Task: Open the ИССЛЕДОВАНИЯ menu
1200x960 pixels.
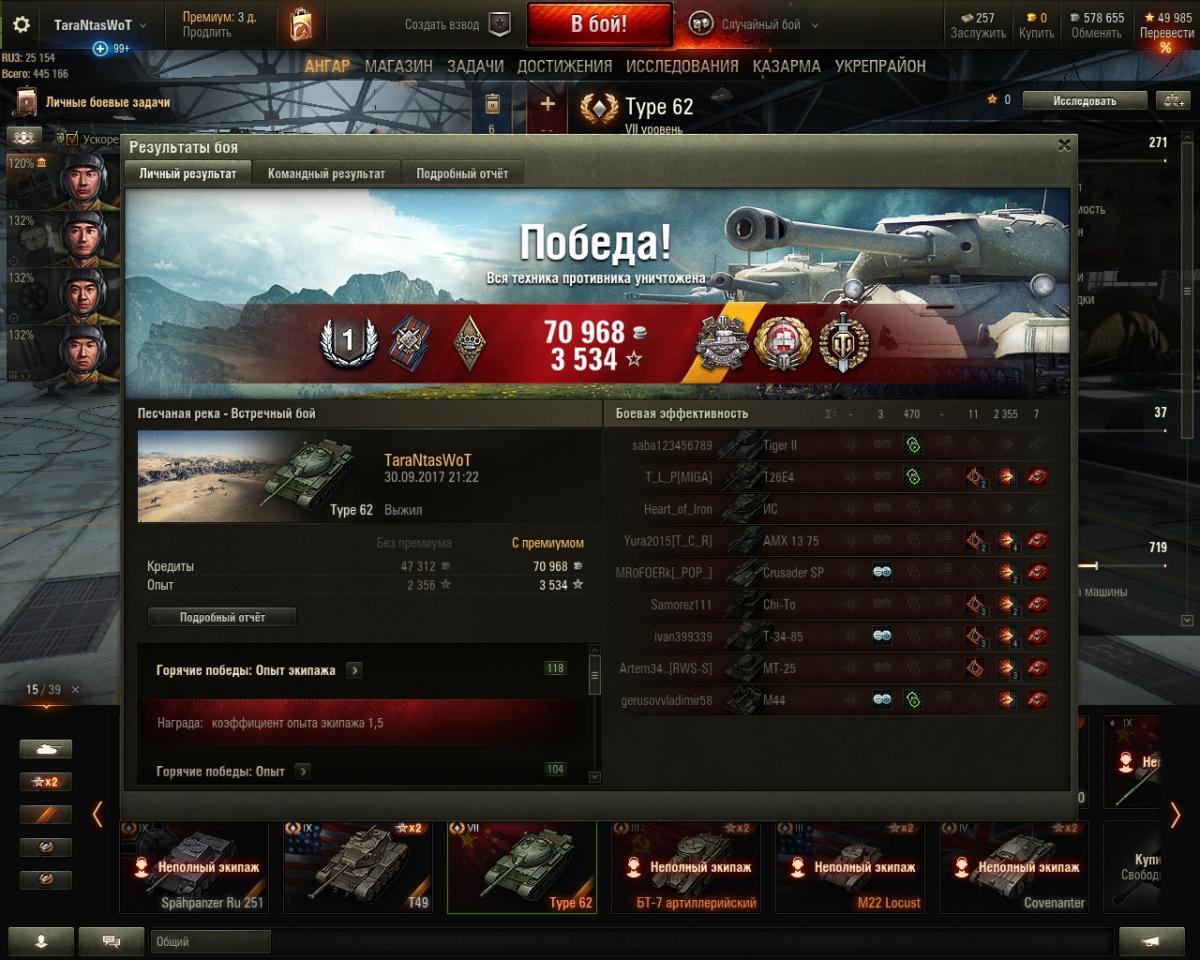Action: 682,66
